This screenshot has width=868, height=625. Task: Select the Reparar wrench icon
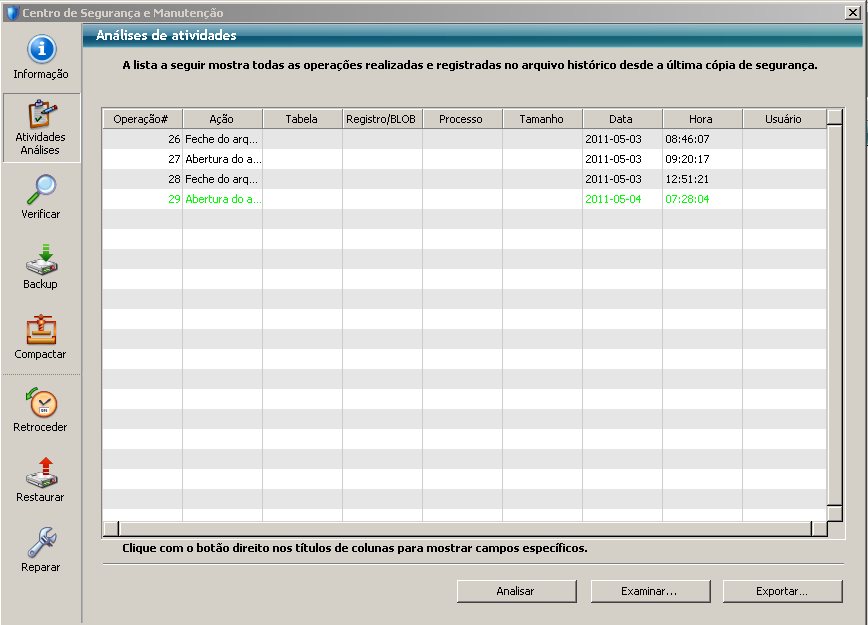(x=41, y=542)
